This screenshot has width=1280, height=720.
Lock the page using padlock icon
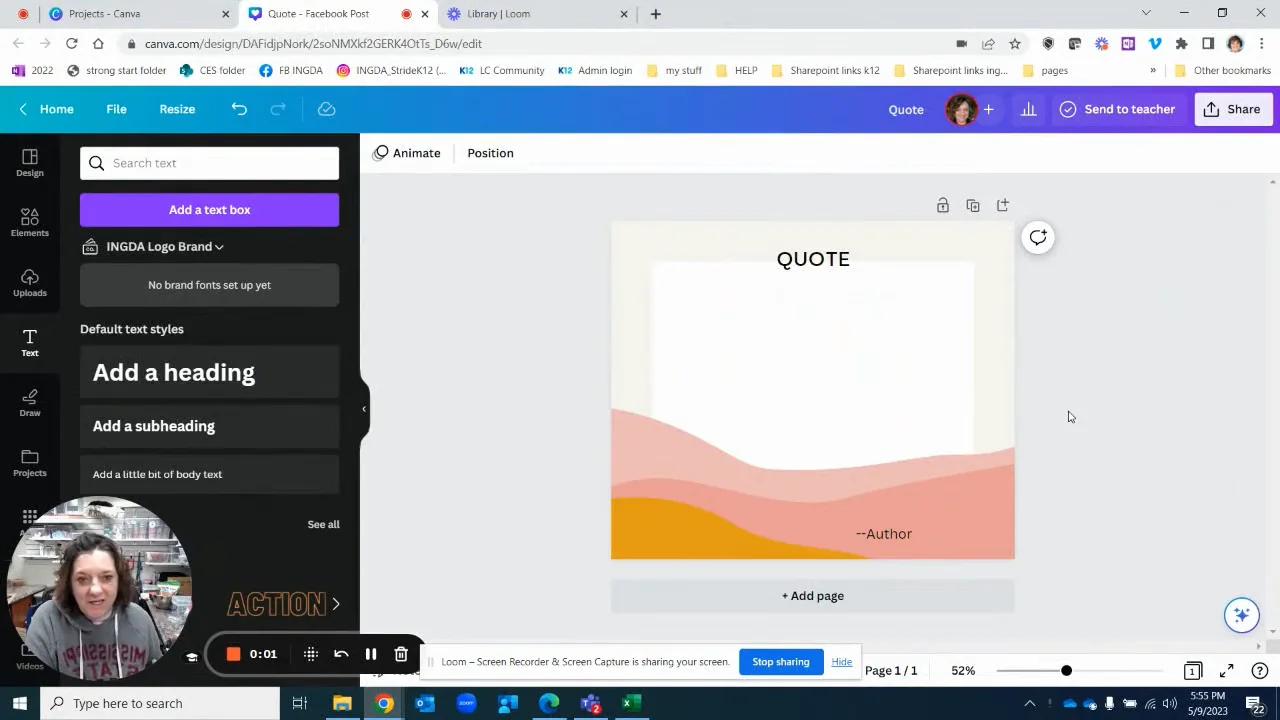point(942,205)
